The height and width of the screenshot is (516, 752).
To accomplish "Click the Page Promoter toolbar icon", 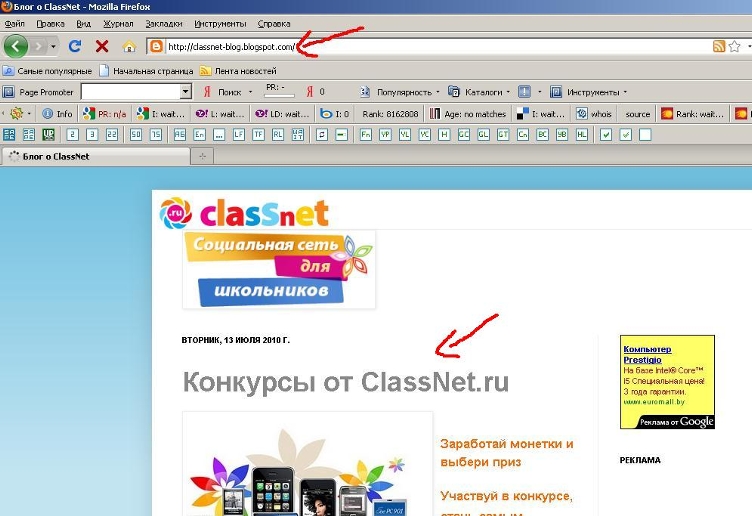I will (9, 92).
